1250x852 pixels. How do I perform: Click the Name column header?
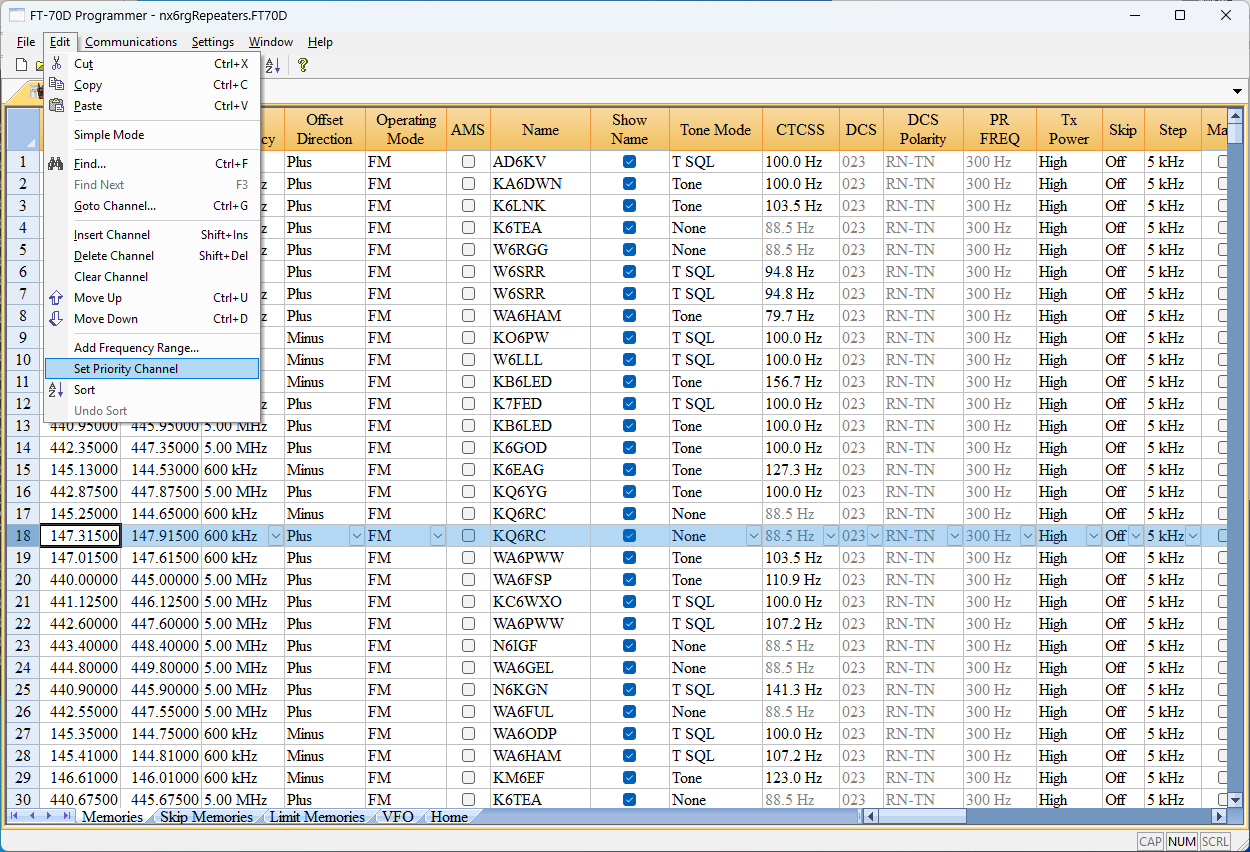pos(540,129)
